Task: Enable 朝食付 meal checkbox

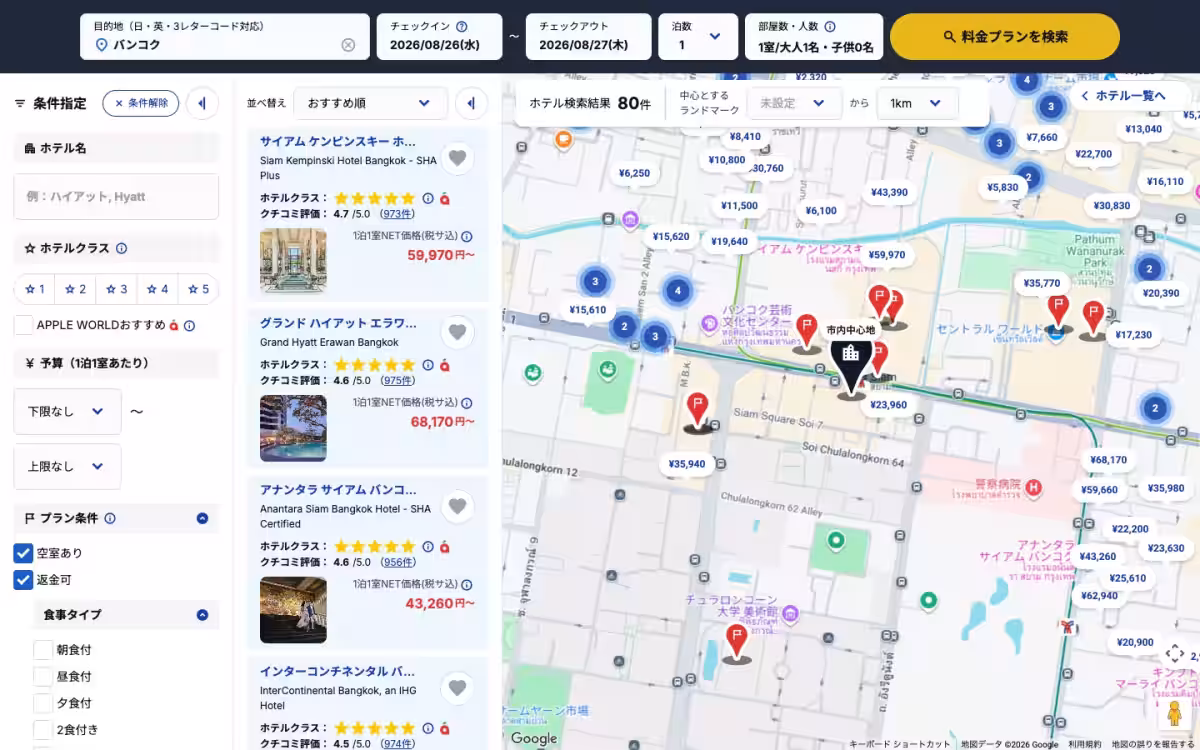Action: tap(43, 650)
